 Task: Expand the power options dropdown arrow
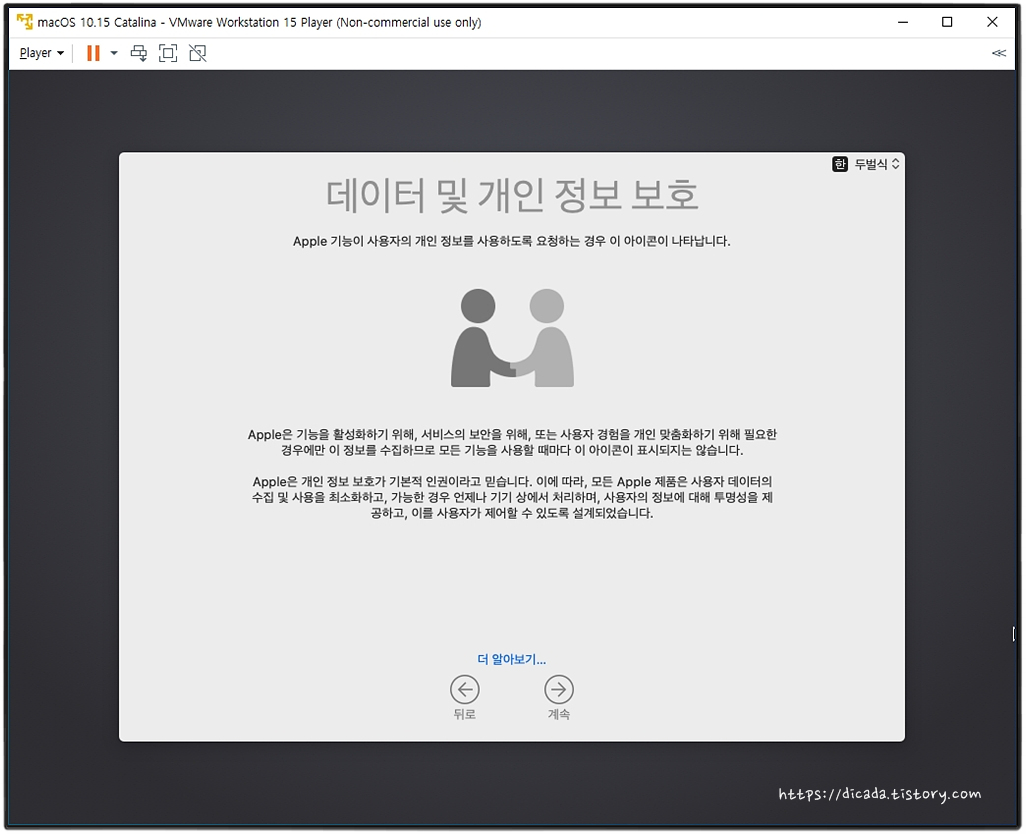[114, 53]
